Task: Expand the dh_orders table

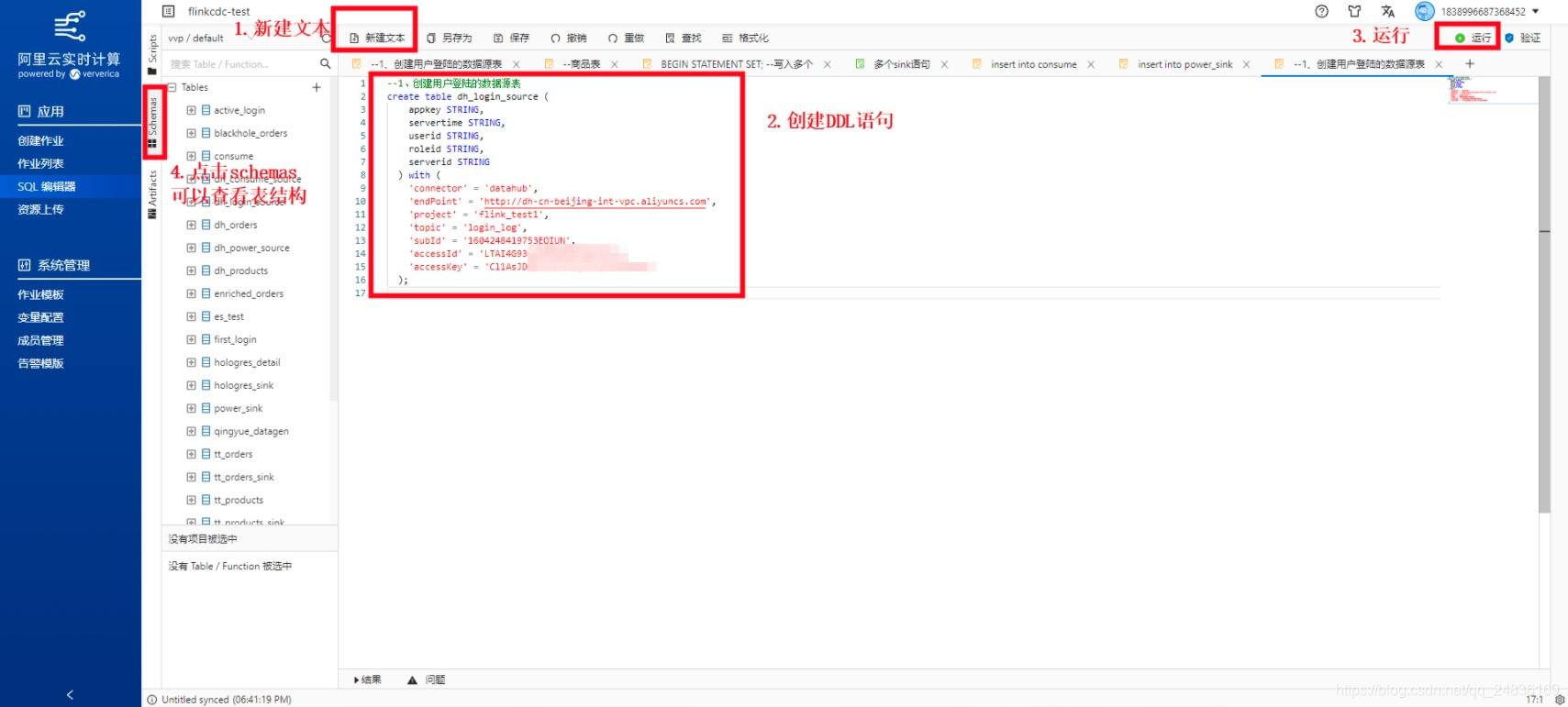Action: (191, 225)
